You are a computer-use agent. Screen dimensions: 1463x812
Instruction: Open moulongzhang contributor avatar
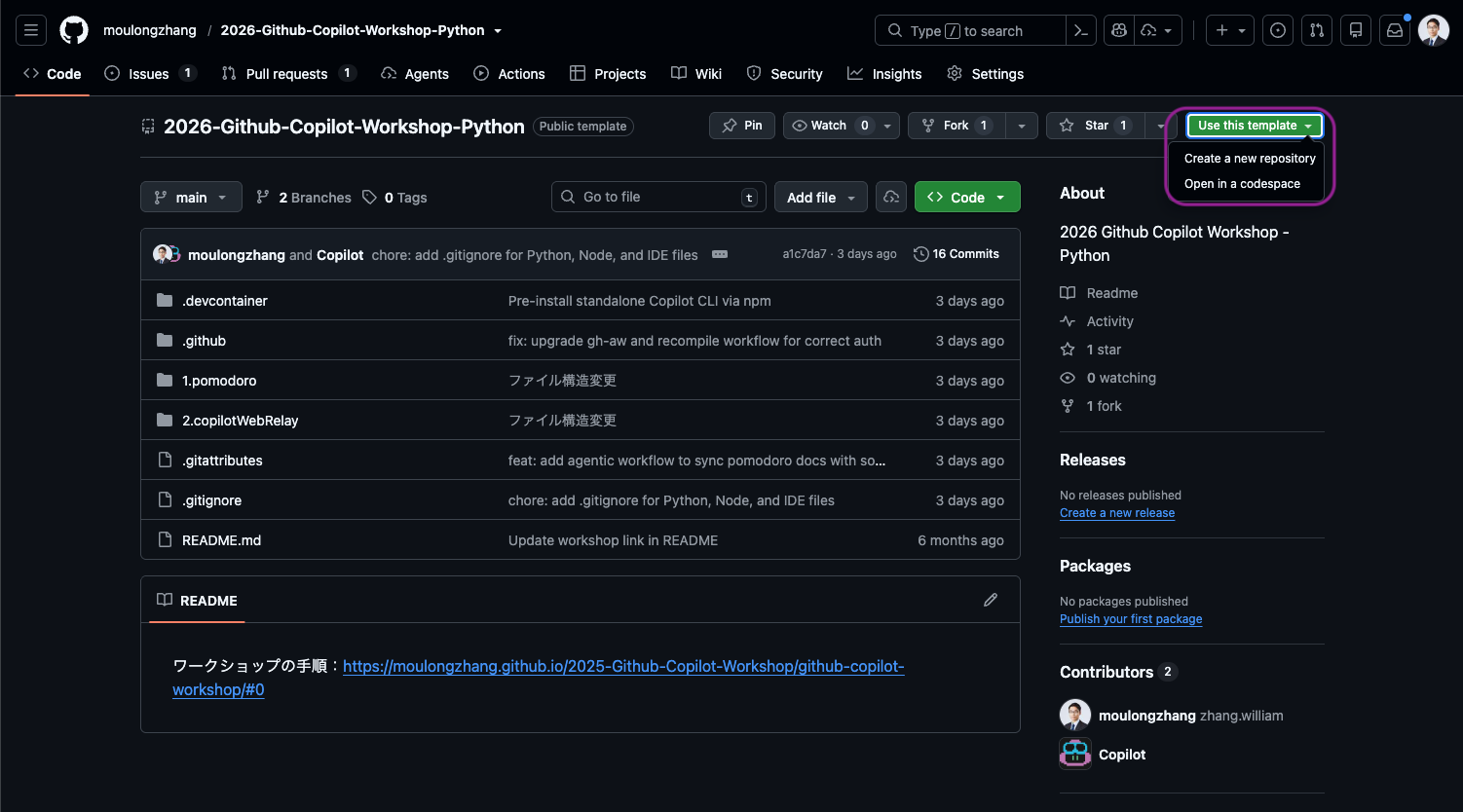(1075, 715)
